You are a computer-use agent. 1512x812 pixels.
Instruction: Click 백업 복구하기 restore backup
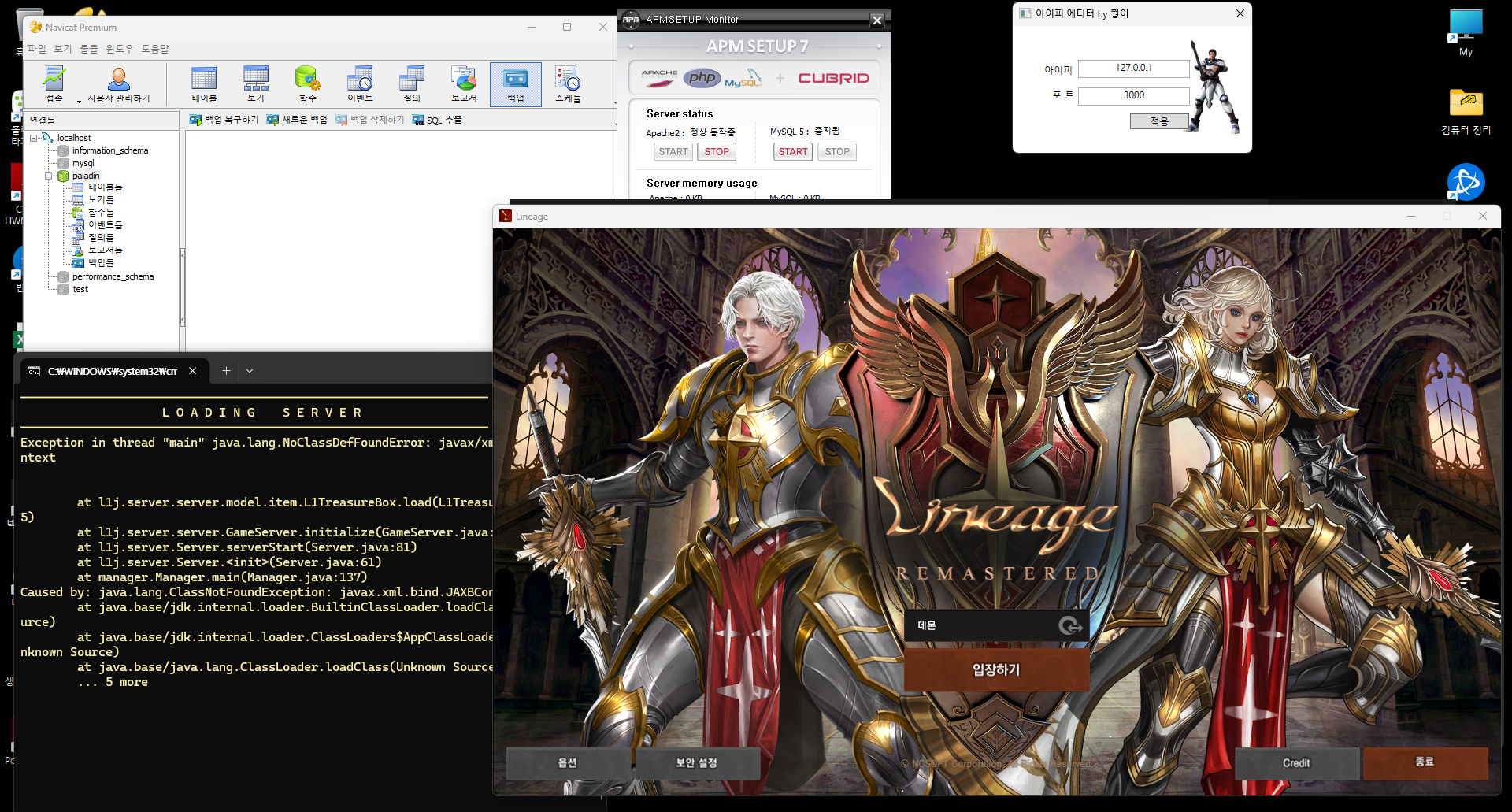point(224,120)
